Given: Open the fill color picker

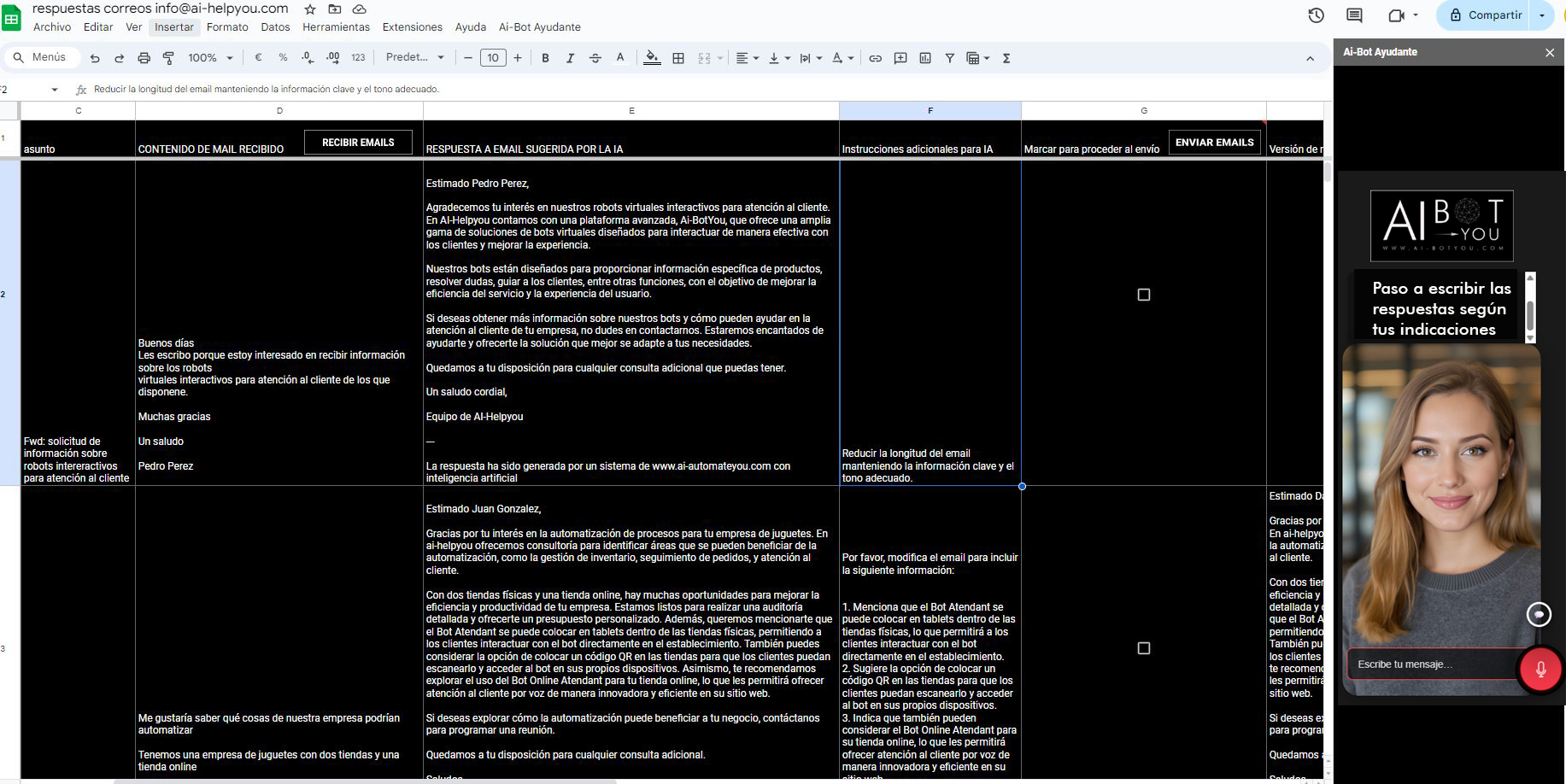Looking at the screenshot, I should tap(652, 58).
